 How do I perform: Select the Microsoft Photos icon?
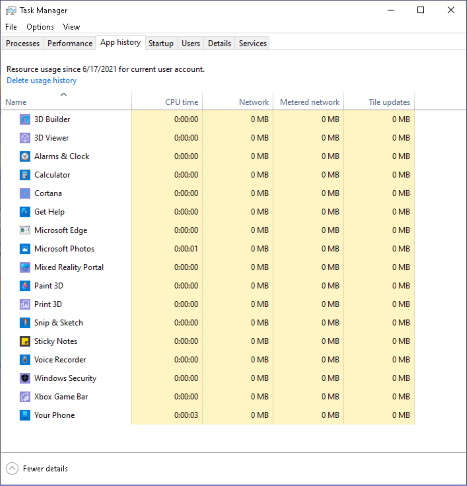(x=25, y=249)
